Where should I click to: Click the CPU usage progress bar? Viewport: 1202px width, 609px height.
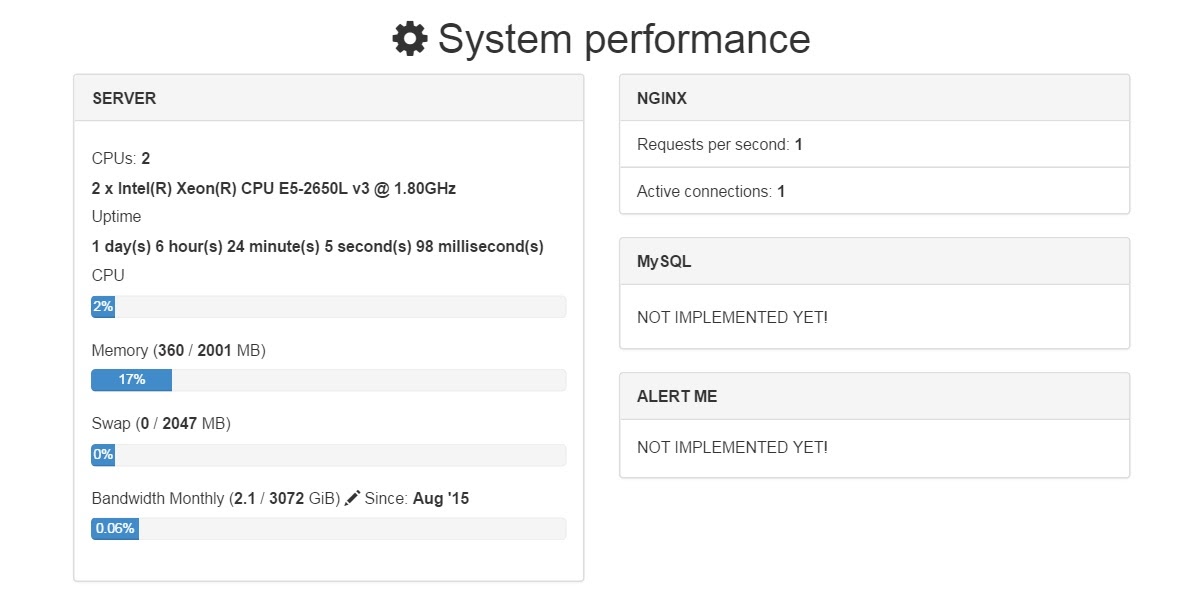(x=328, y=307)
